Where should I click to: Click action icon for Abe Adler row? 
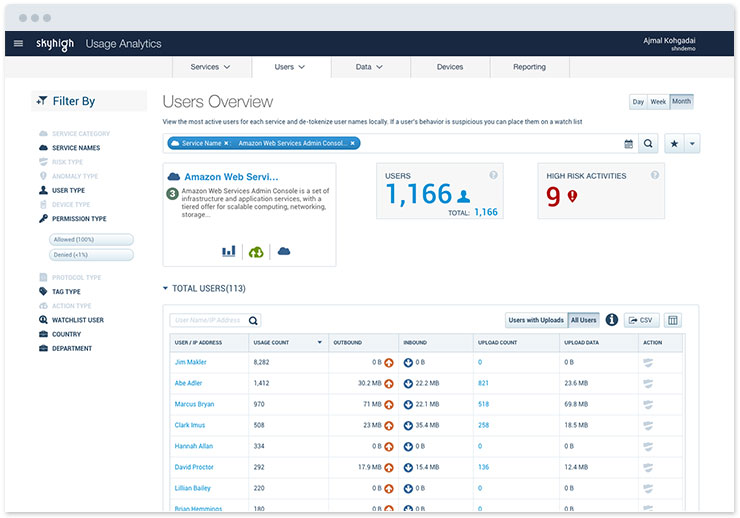pos(648,384)
